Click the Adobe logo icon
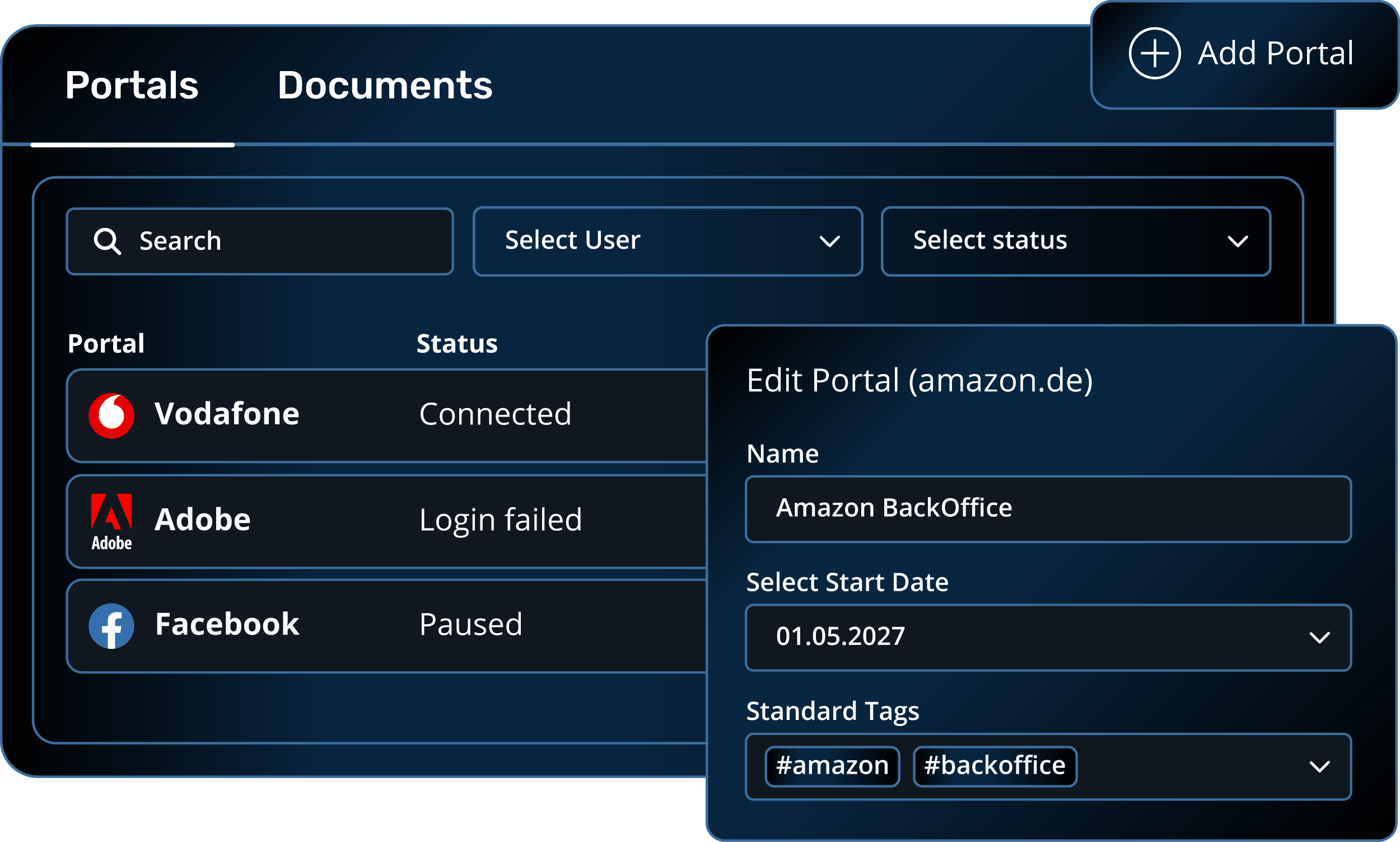Image resolution: width=1400 pixels, height=842 pixels. [x=111, y=522]
